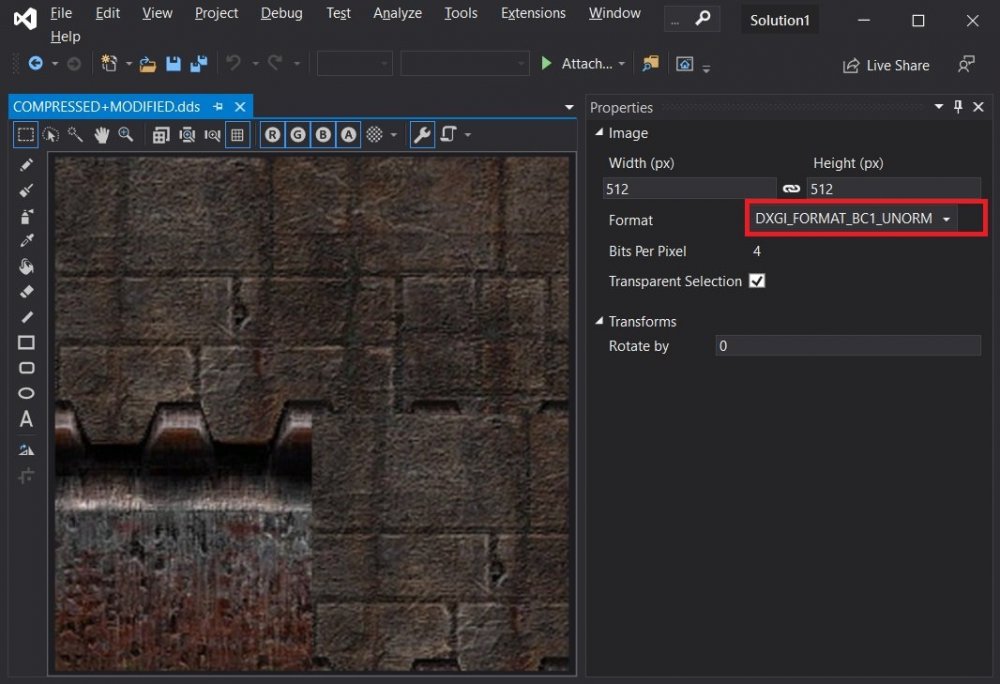Image resolution: width=1000 pixels, height=684 pixels.
Task: Activate the Text tool
Action: (x=27, y=419)
